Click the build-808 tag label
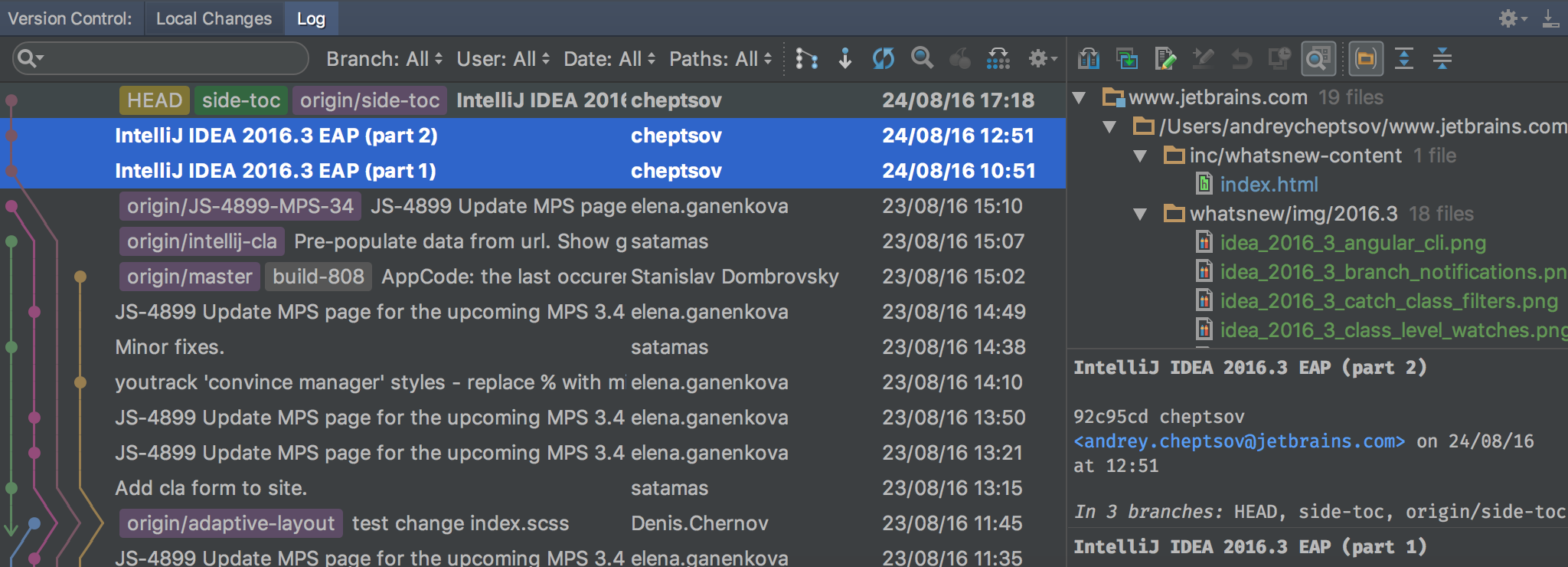The width and height of the screenshot is (1568, 567). pos(318,277)
